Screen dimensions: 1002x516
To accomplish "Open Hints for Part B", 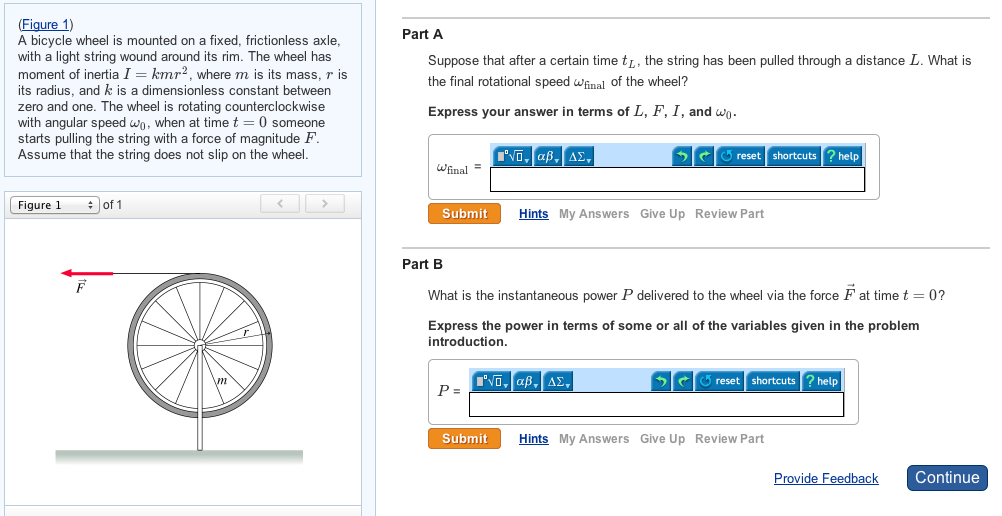I will [x=533, y=439].
